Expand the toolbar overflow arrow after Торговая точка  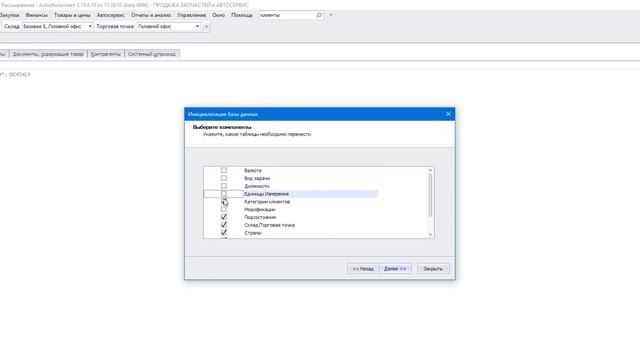pos(206,27)
